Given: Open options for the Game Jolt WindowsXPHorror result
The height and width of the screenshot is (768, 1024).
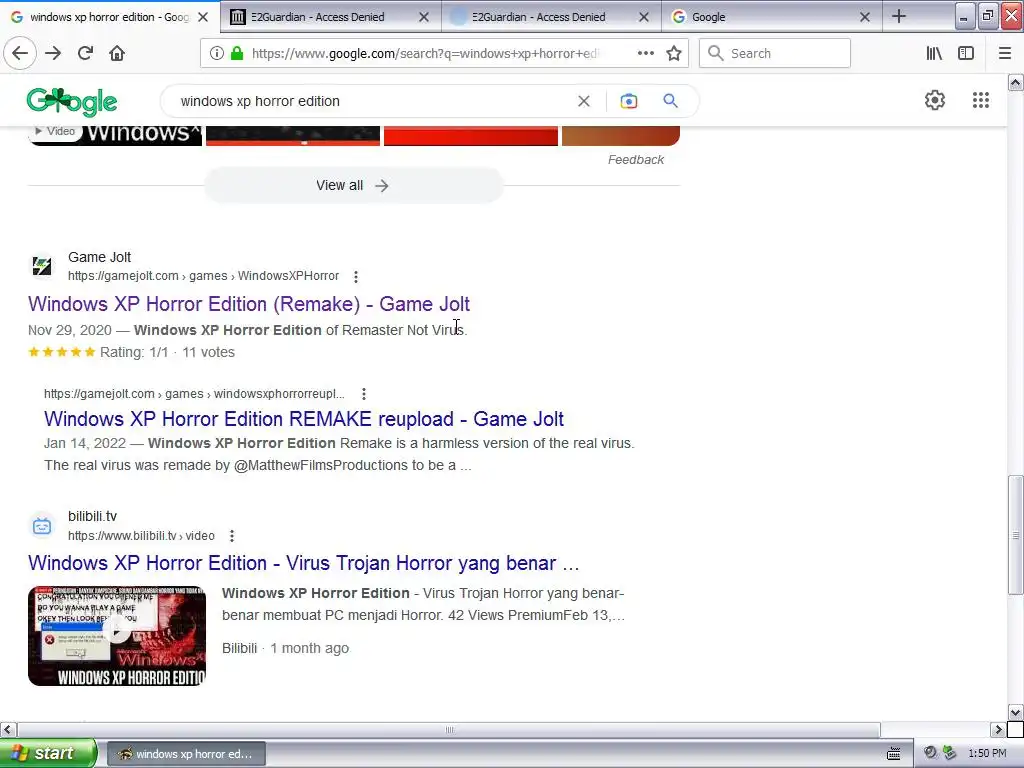Looking at the screenshot, I should (x=356, y=276).
